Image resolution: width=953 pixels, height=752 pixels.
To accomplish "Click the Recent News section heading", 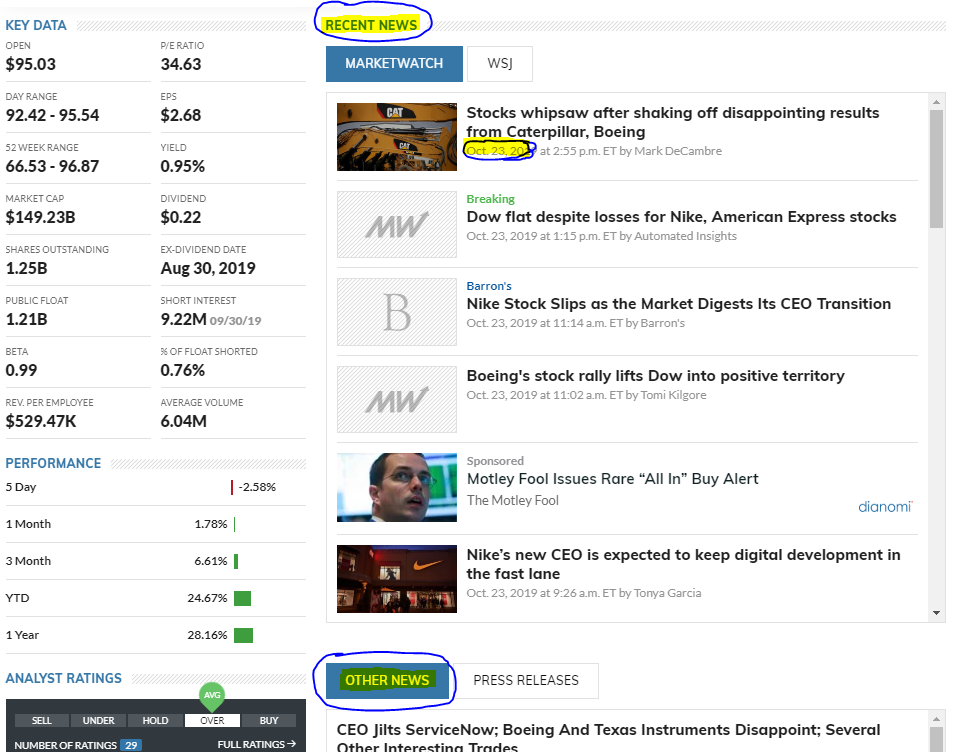I will [x=371, y=25].
